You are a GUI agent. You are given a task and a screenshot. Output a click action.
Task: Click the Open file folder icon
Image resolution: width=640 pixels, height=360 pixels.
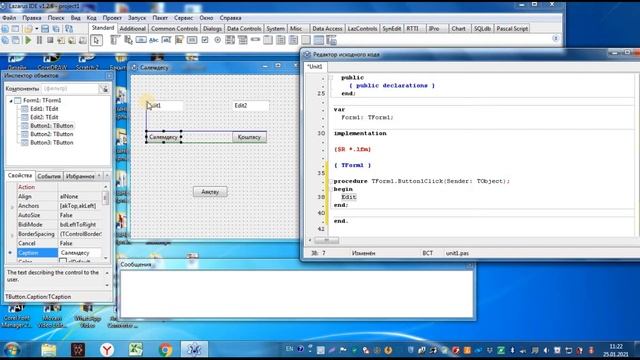28,29
